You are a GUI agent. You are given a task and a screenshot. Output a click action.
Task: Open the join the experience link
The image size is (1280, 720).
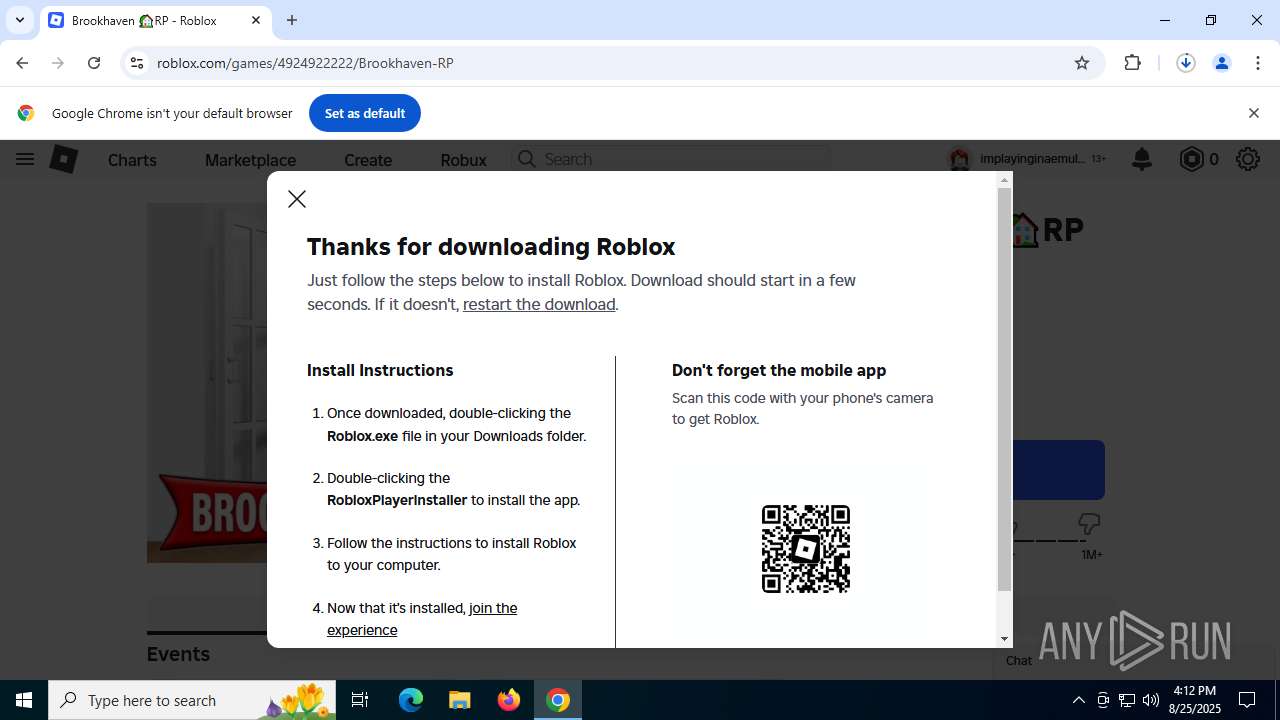(422, 619)
